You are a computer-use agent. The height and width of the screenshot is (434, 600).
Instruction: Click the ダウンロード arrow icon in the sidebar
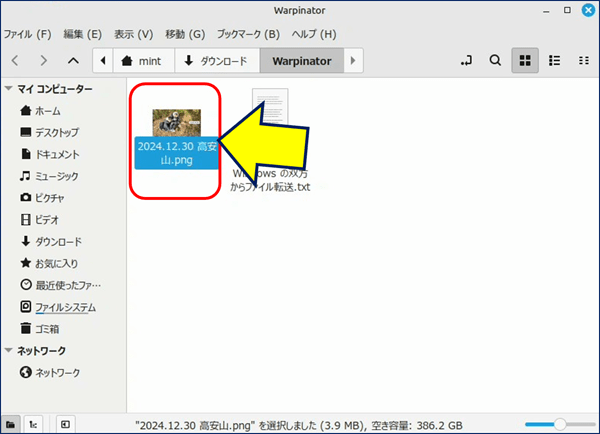click(26, 241)
